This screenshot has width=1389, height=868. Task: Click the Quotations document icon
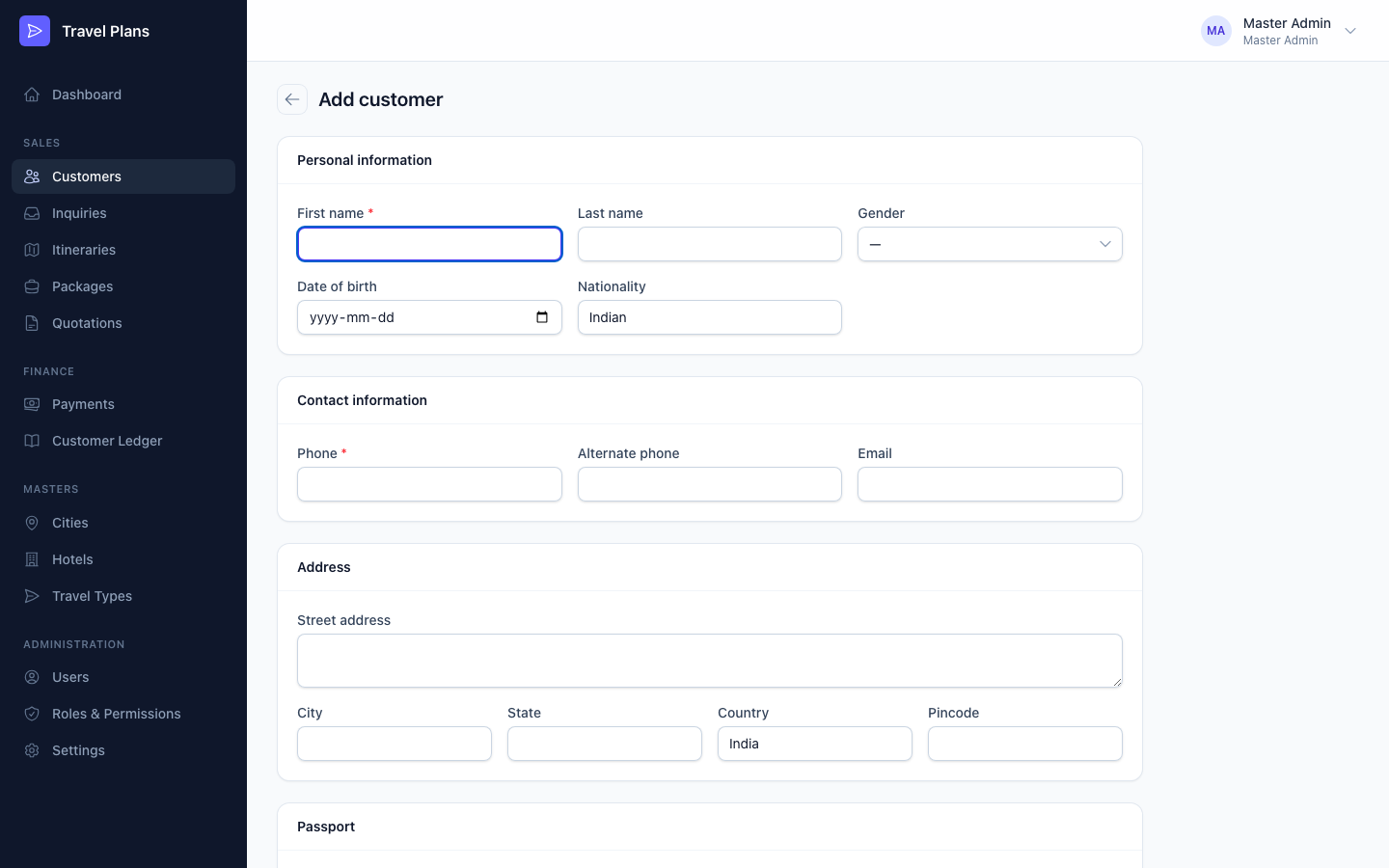point(32,323)
